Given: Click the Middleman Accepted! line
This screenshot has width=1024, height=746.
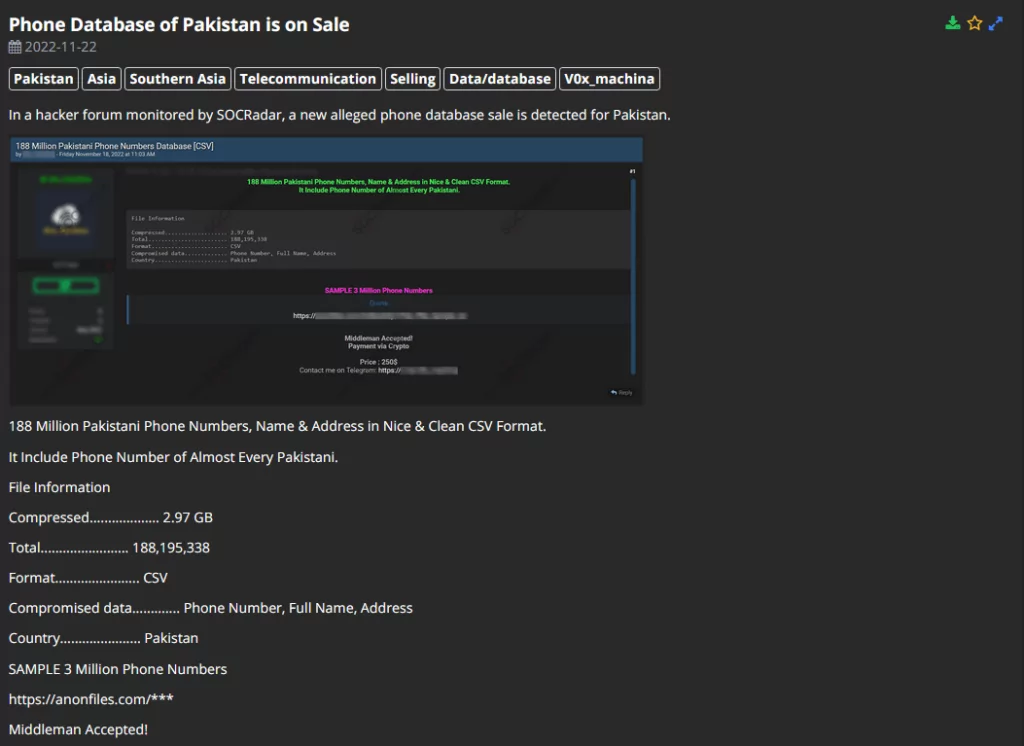Looking at the screenshot, I should click(x=78, y=730).
